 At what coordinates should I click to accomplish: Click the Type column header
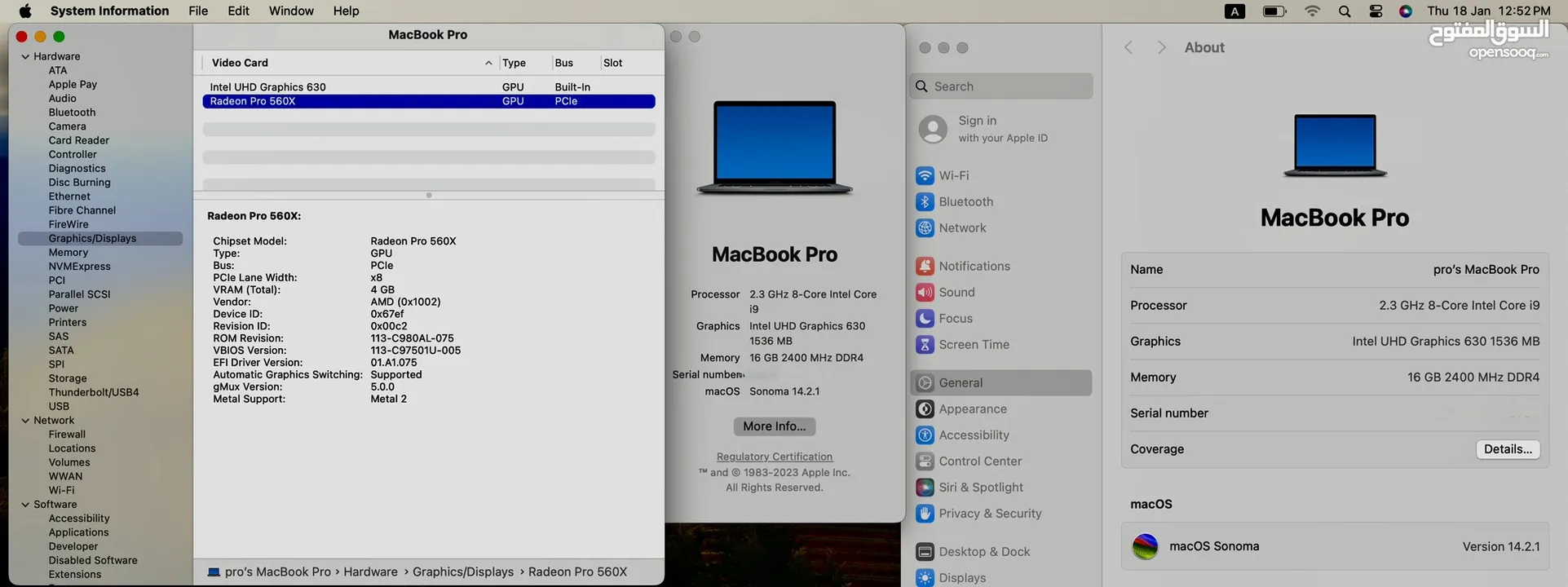[514, 63]
